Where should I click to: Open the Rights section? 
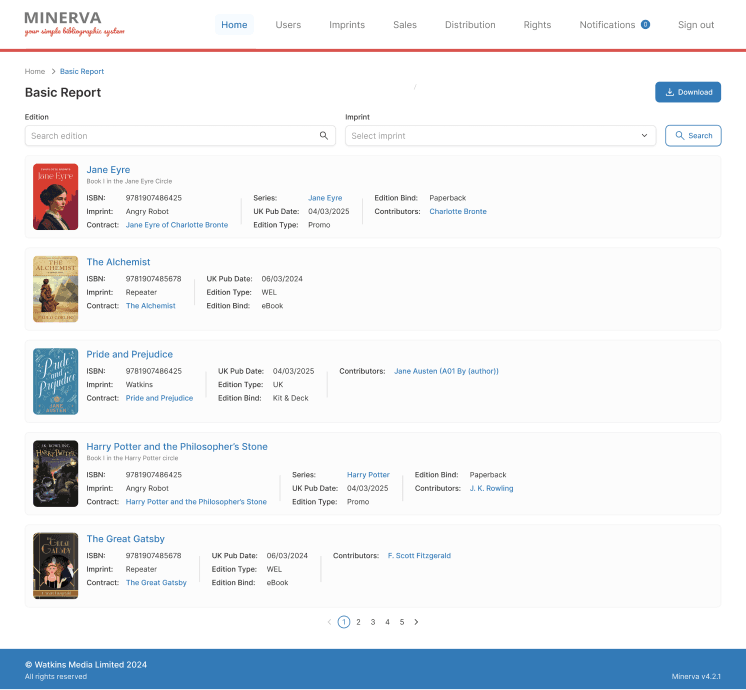click(x=537, y=25)
